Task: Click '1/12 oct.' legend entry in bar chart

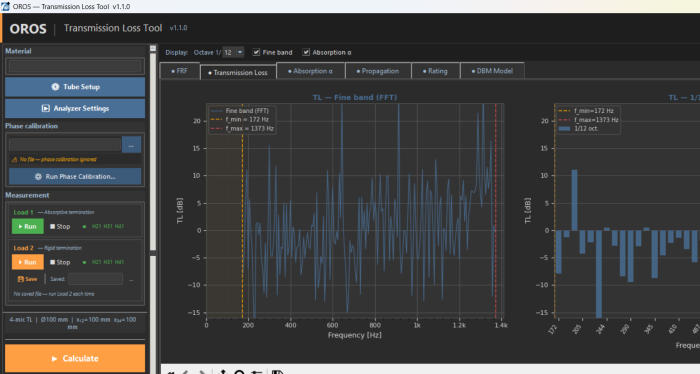Action: 579,129
